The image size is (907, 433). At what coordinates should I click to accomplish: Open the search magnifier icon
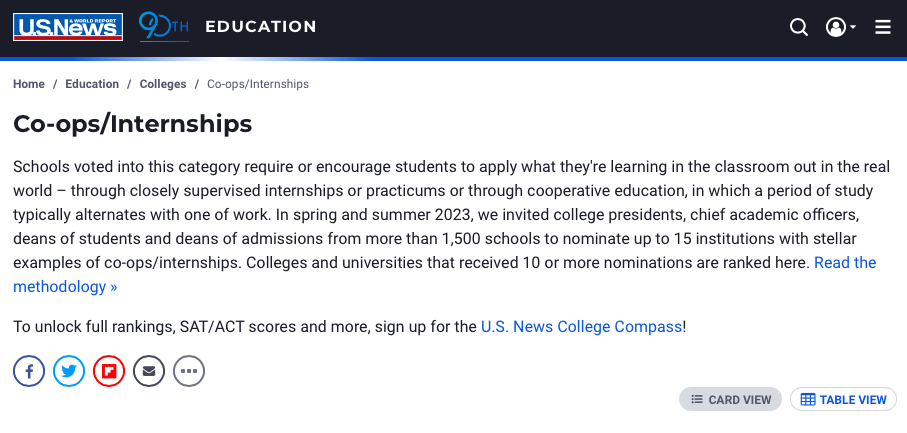pyautogui.click(x=799, y=27)
